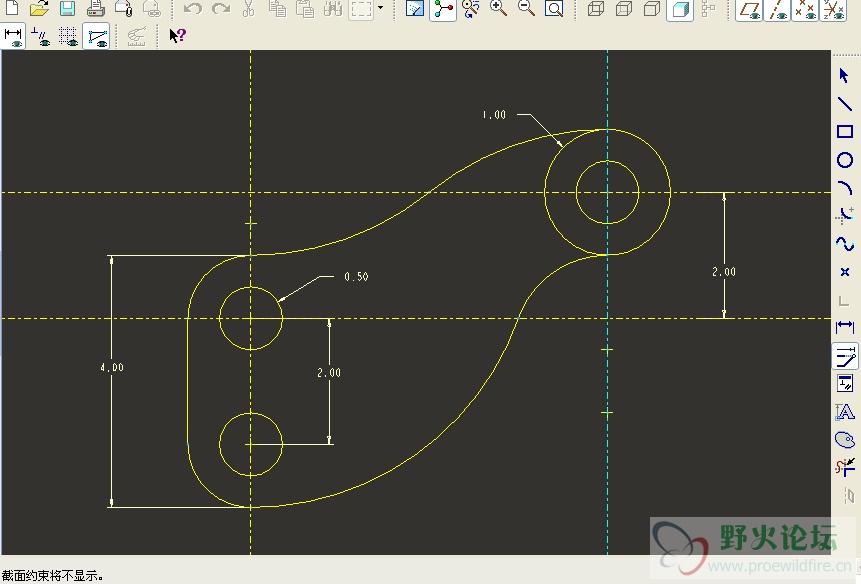Select the 1.00 radius dimension

[494, 115]
